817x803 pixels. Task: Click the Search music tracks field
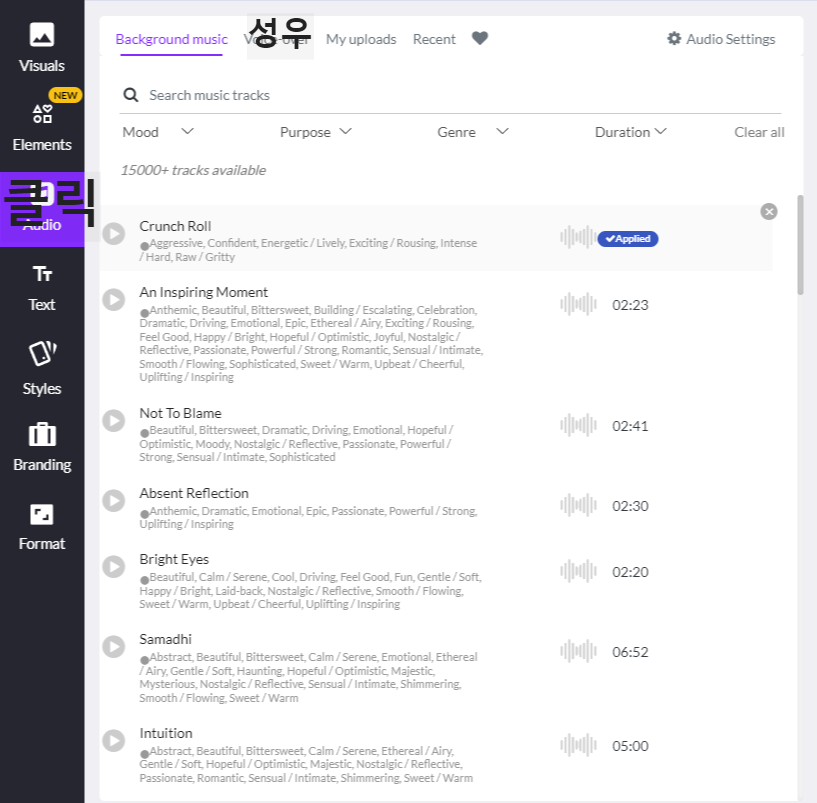(450, 95)
